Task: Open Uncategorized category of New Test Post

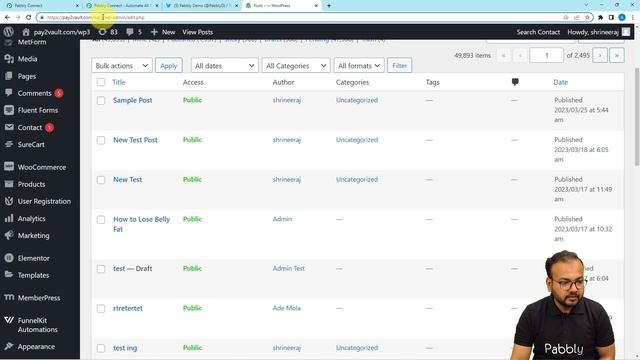Action: point(357,140)
